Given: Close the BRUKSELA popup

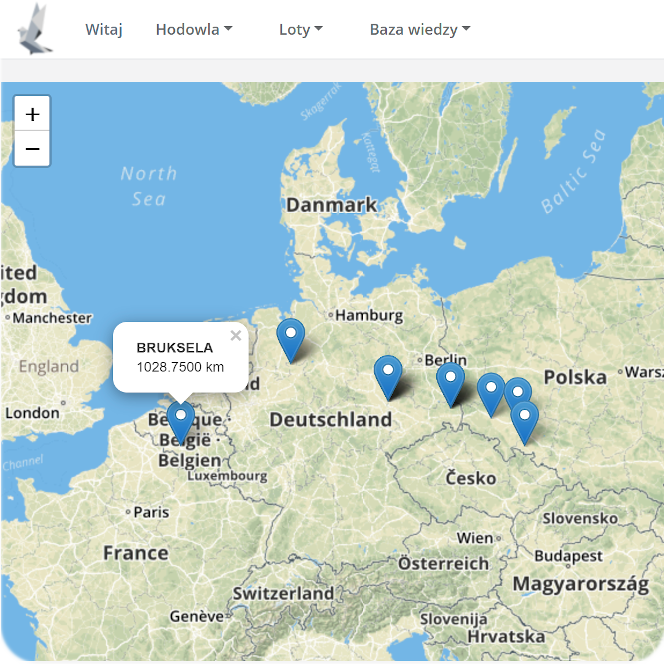Looking at the screenshot, I should (x=236, y=336).
